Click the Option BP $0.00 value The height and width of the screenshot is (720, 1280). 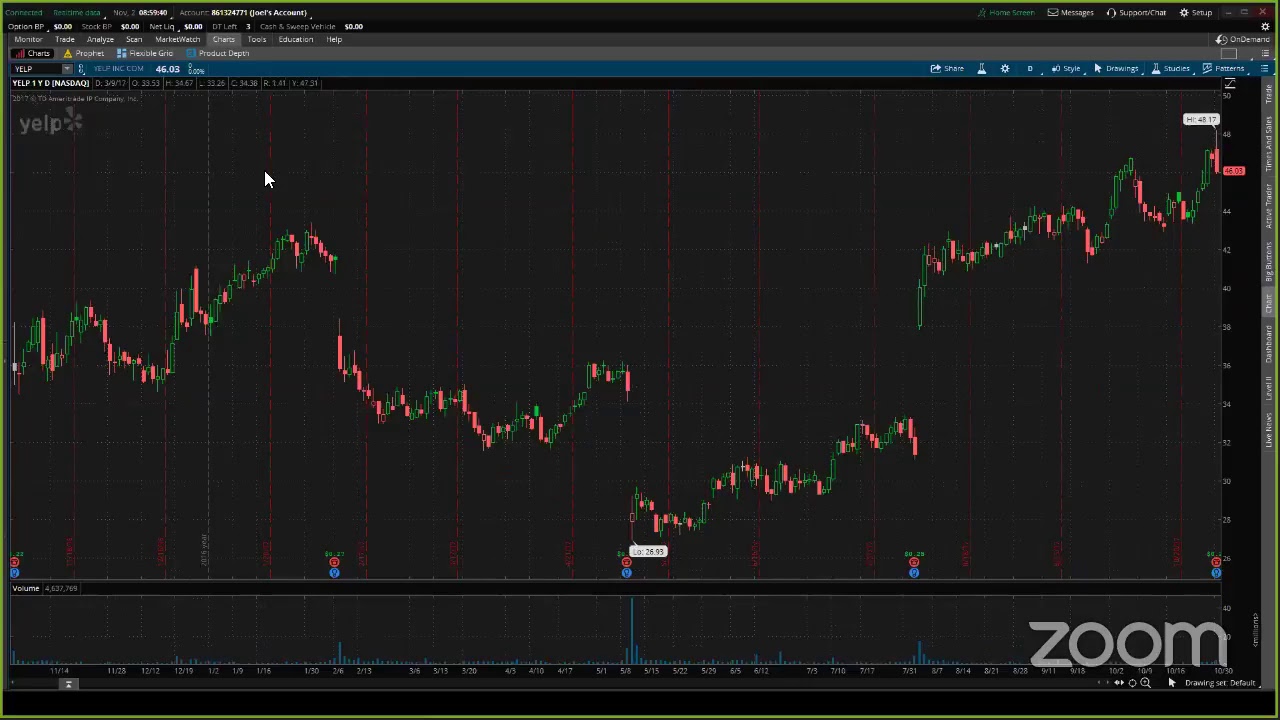(x=62, y=27)
